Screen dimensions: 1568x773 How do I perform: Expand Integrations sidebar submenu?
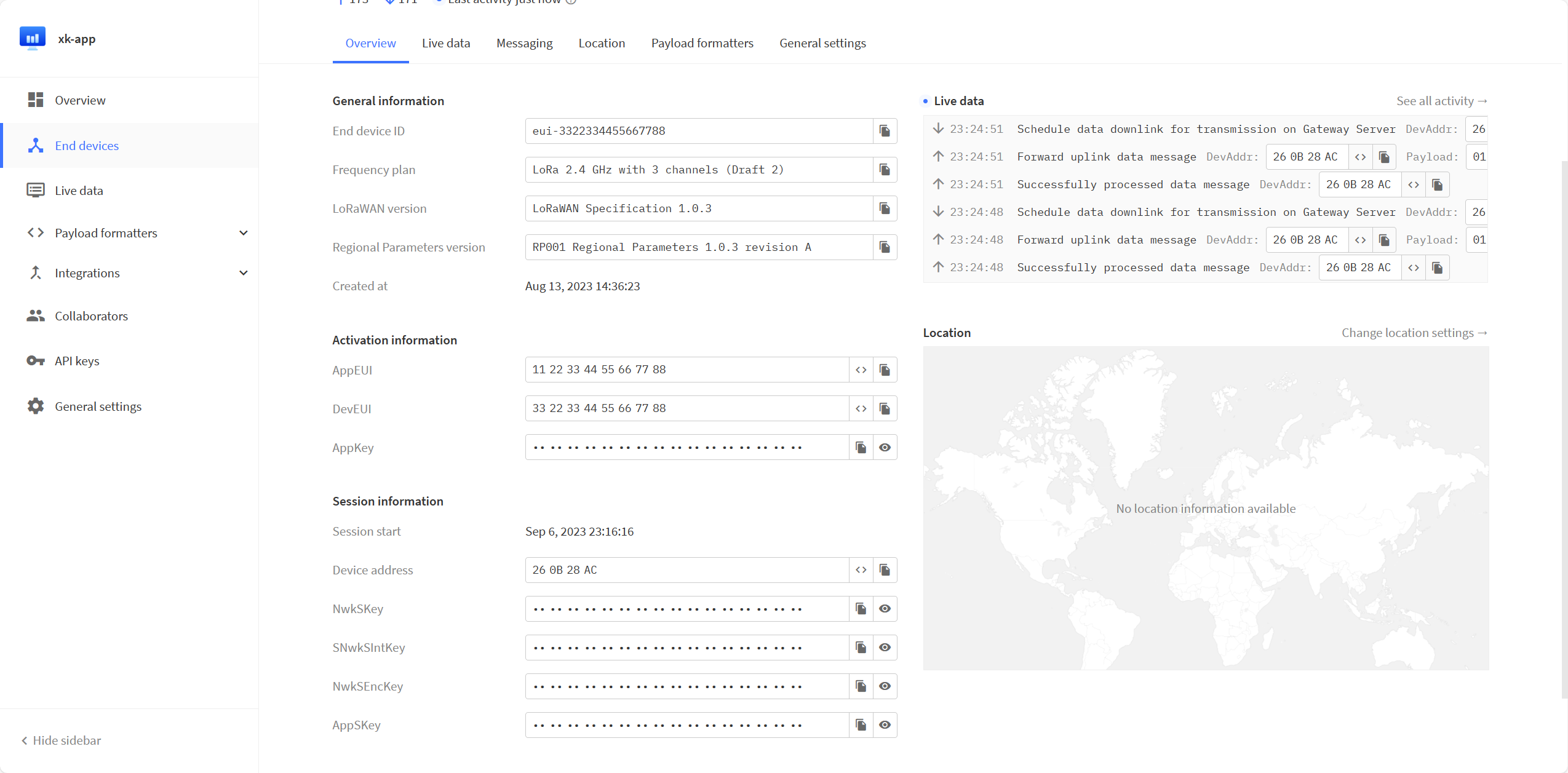click(x=244, y=273)
